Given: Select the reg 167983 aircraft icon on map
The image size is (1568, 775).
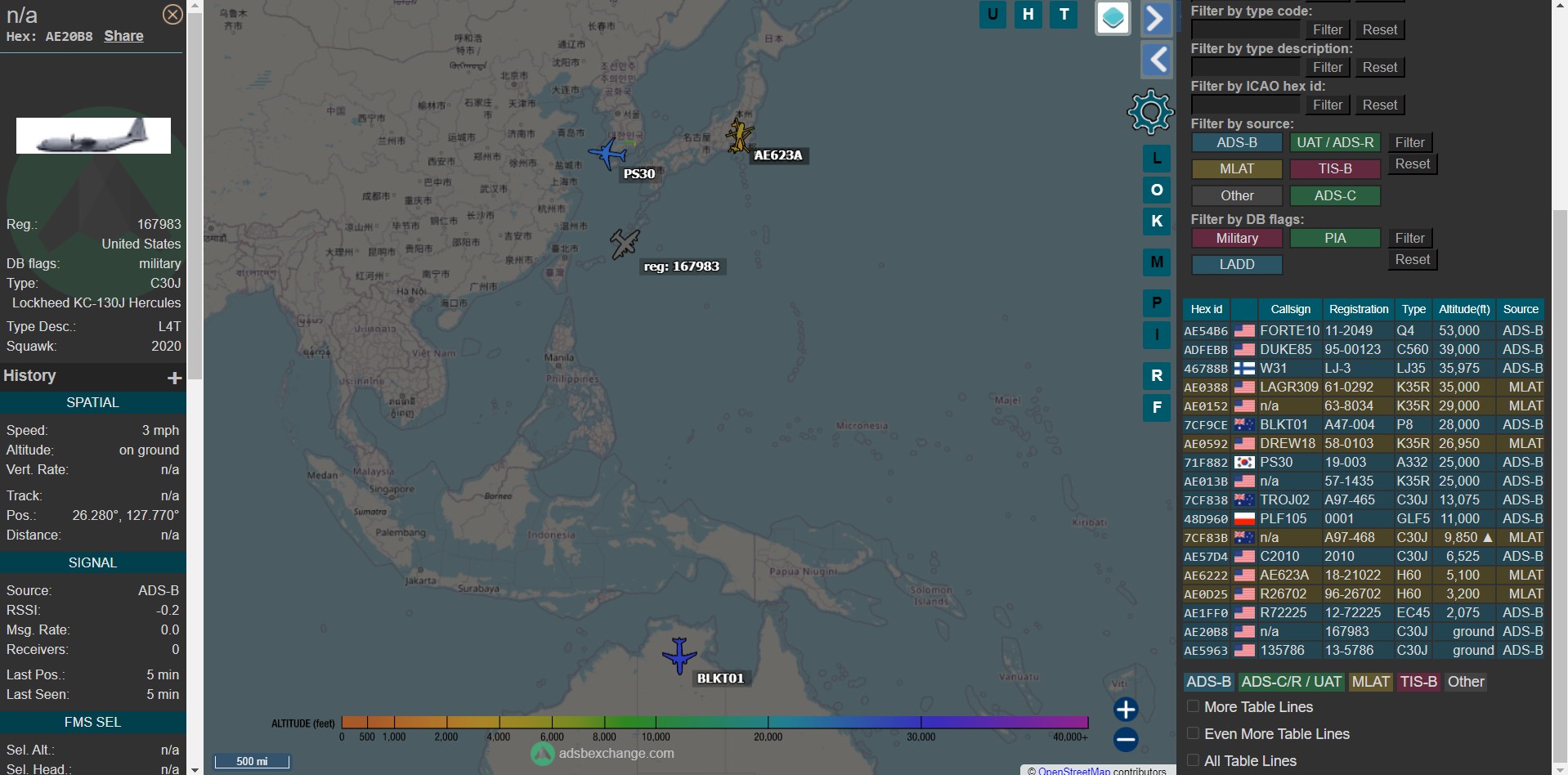Looking at the screenshot, I should (x=625, y=244).
